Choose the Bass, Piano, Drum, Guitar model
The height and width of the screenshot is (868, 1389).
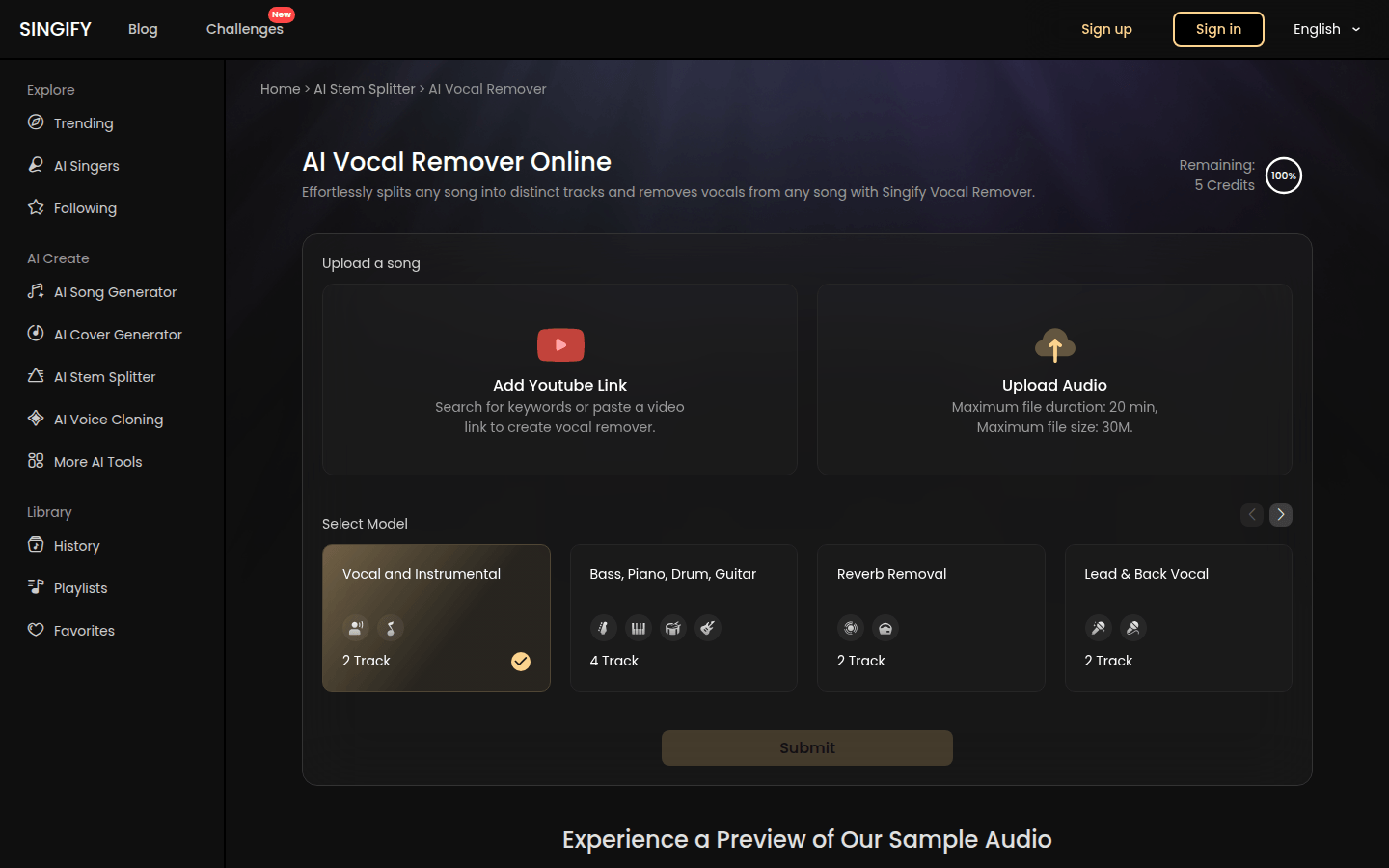[683, 617]
